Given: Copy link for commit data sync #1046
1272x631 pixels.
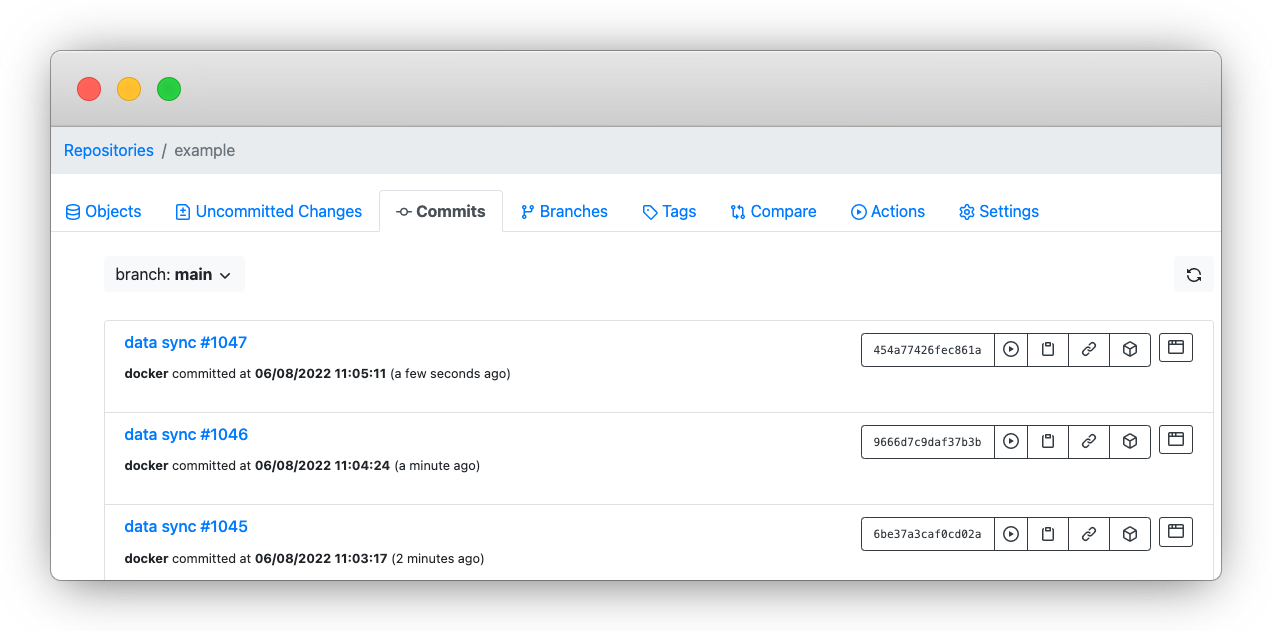Looking at the screenshot, I should (1089, 441).
